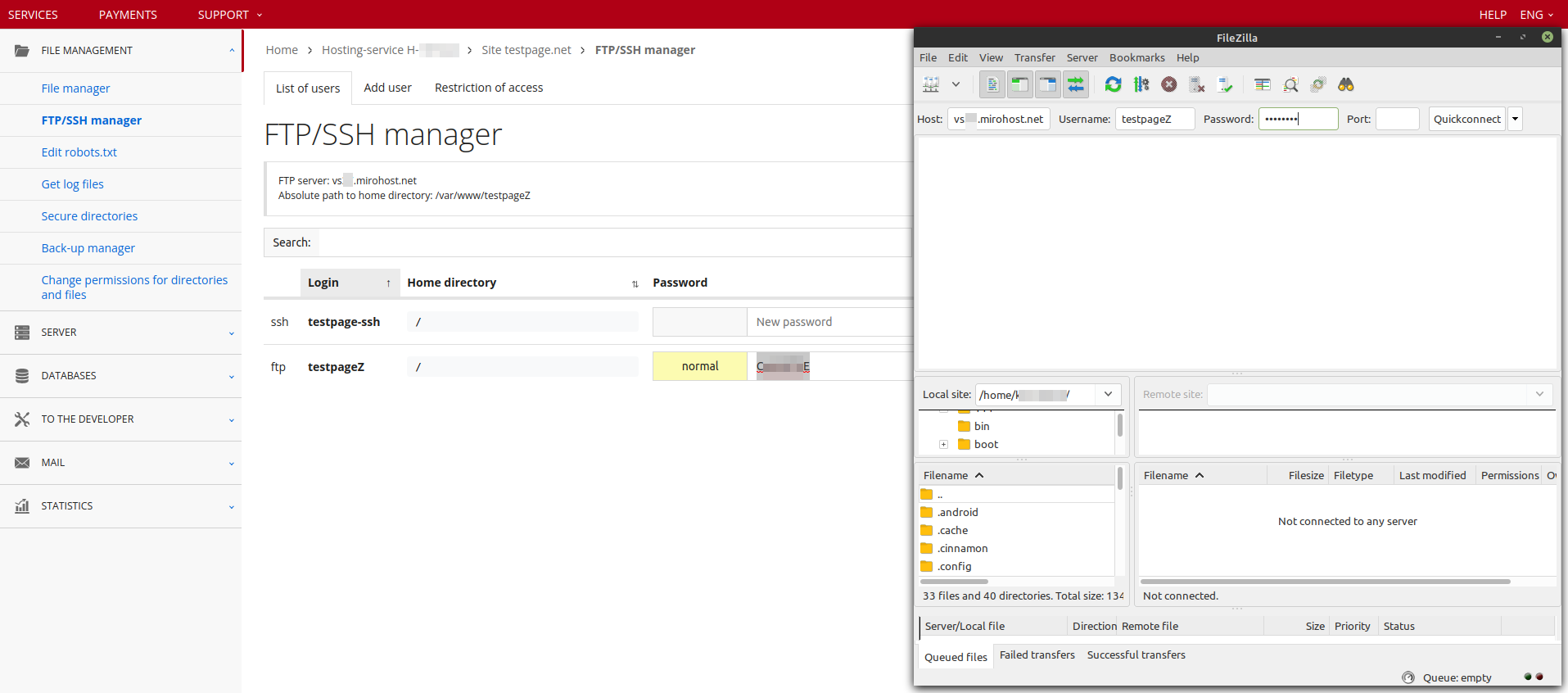Expand the DATABASES sidebar section

click(x=121, y=376)
